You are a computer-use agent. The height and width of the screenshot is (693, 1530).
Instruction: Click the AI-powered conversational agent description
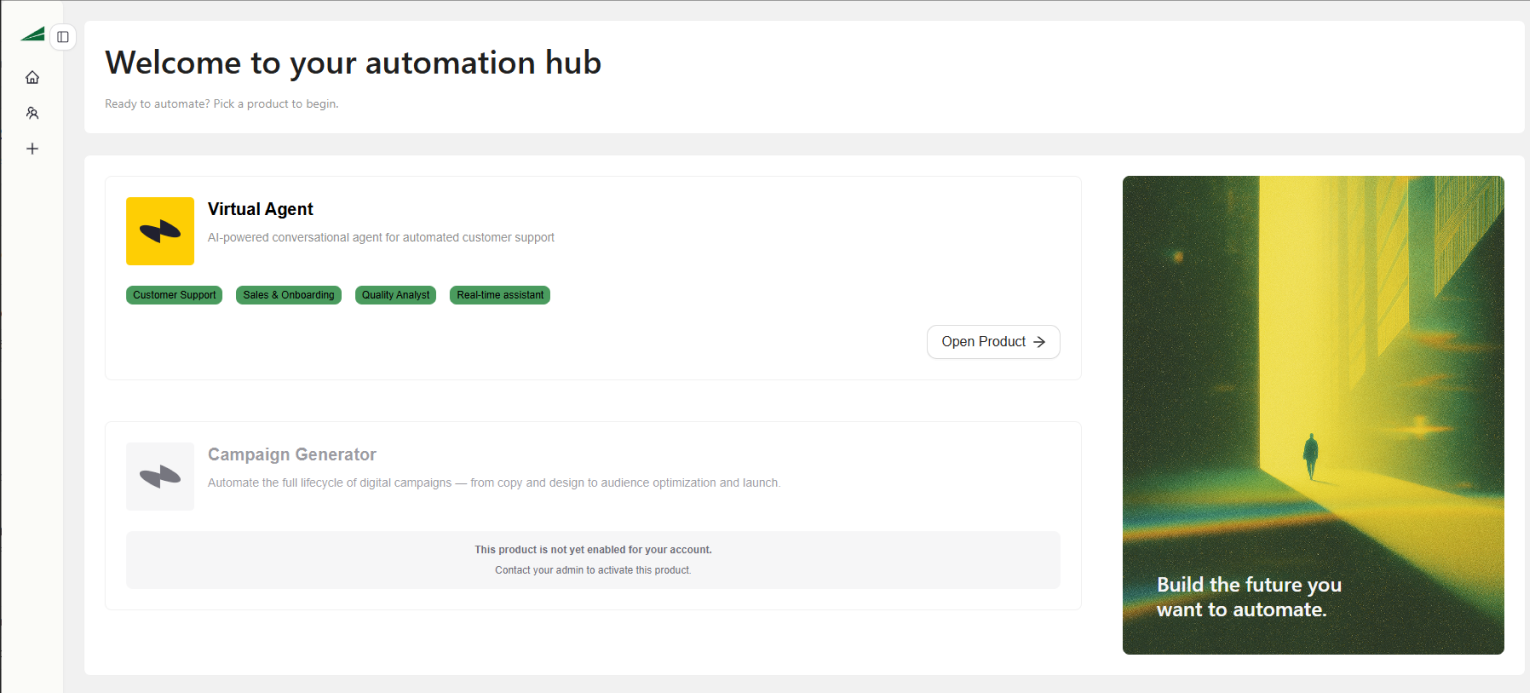[381, 237]
